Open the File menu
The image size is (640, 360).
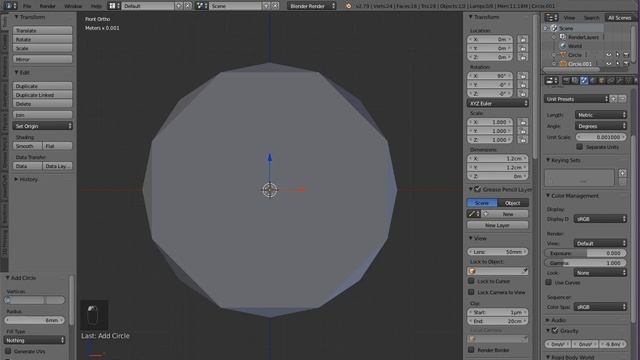[27, 6]
